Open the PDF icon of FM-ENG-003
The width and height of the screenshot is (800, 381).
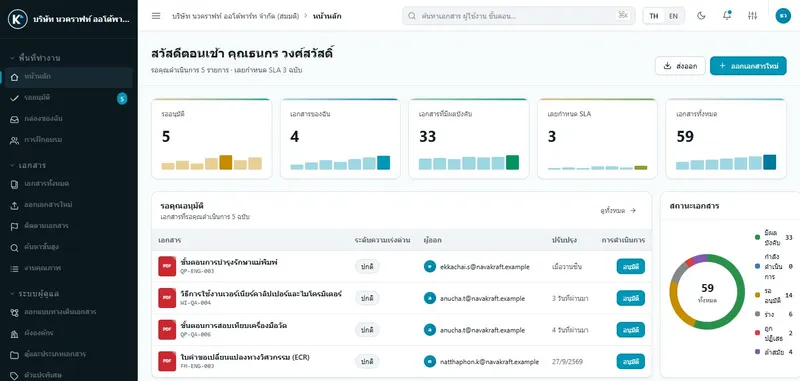click(x=167, y=361)
